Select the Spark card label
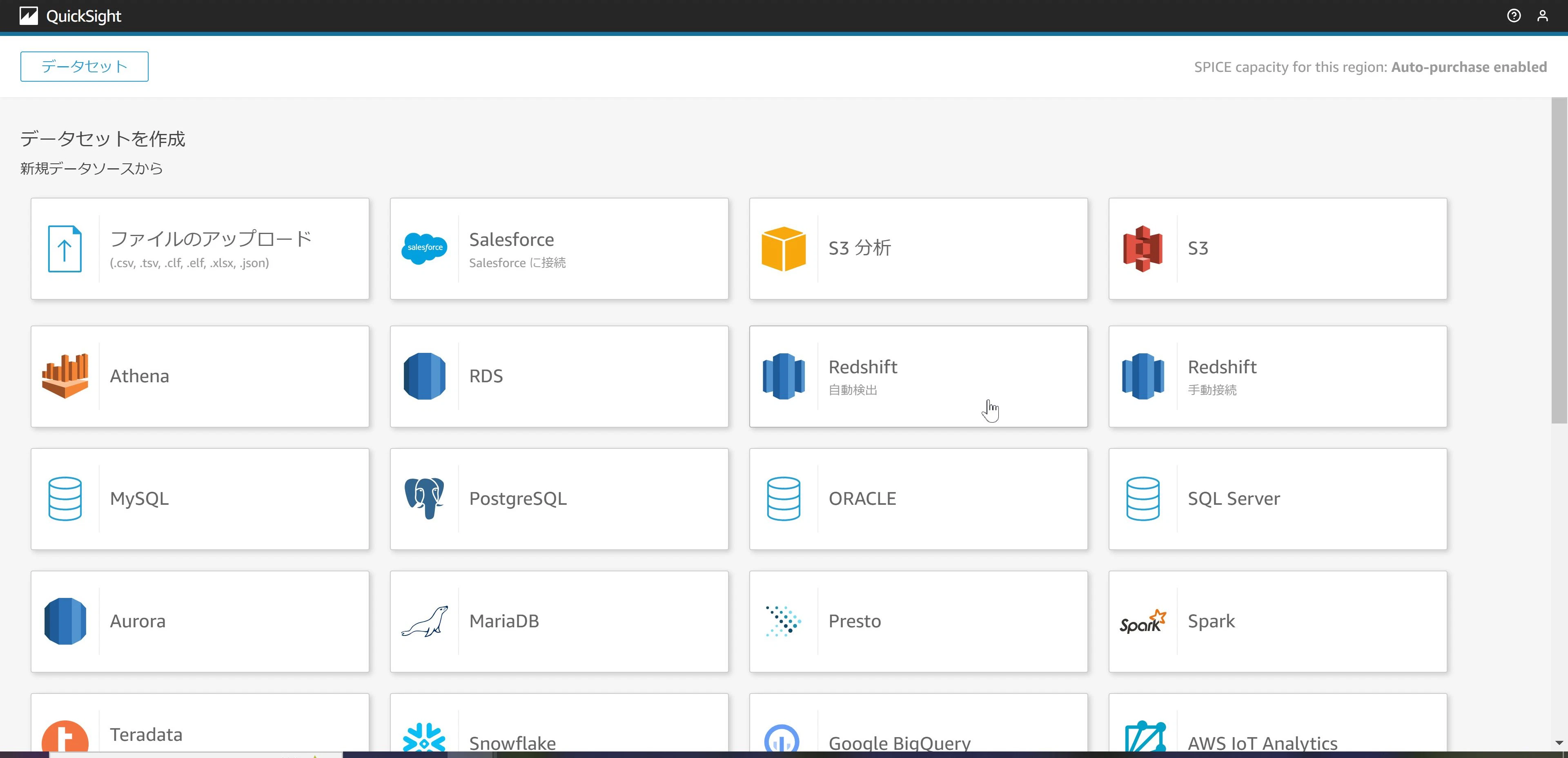1568x758 pixels. pyautogui.click(x=1211, y=622)
